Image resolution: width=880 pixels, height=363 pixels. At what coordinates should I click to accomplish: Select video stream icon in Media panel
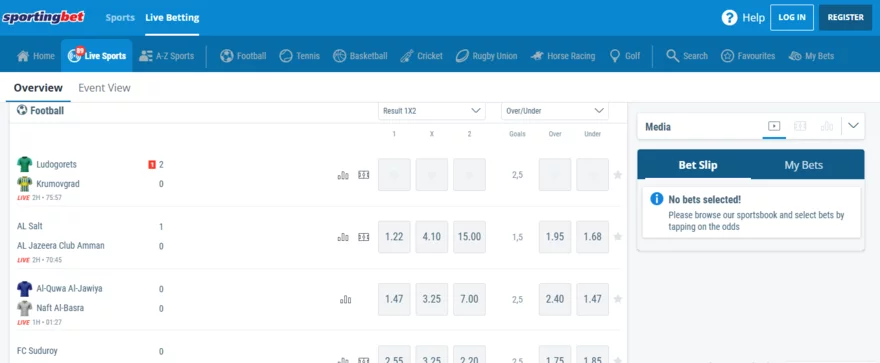point(774,126)
